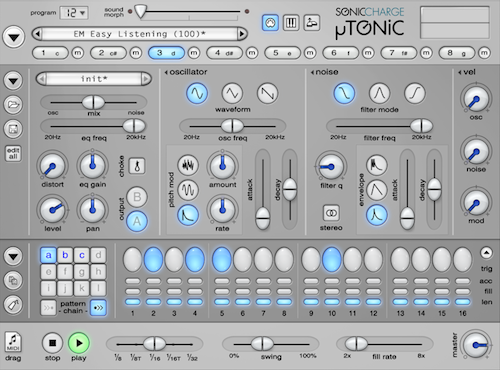The width and height of the screenshot is (500, 370).
Task: Select drum channel 5 e
Action: pyautogui.click(x=283, y=53)
